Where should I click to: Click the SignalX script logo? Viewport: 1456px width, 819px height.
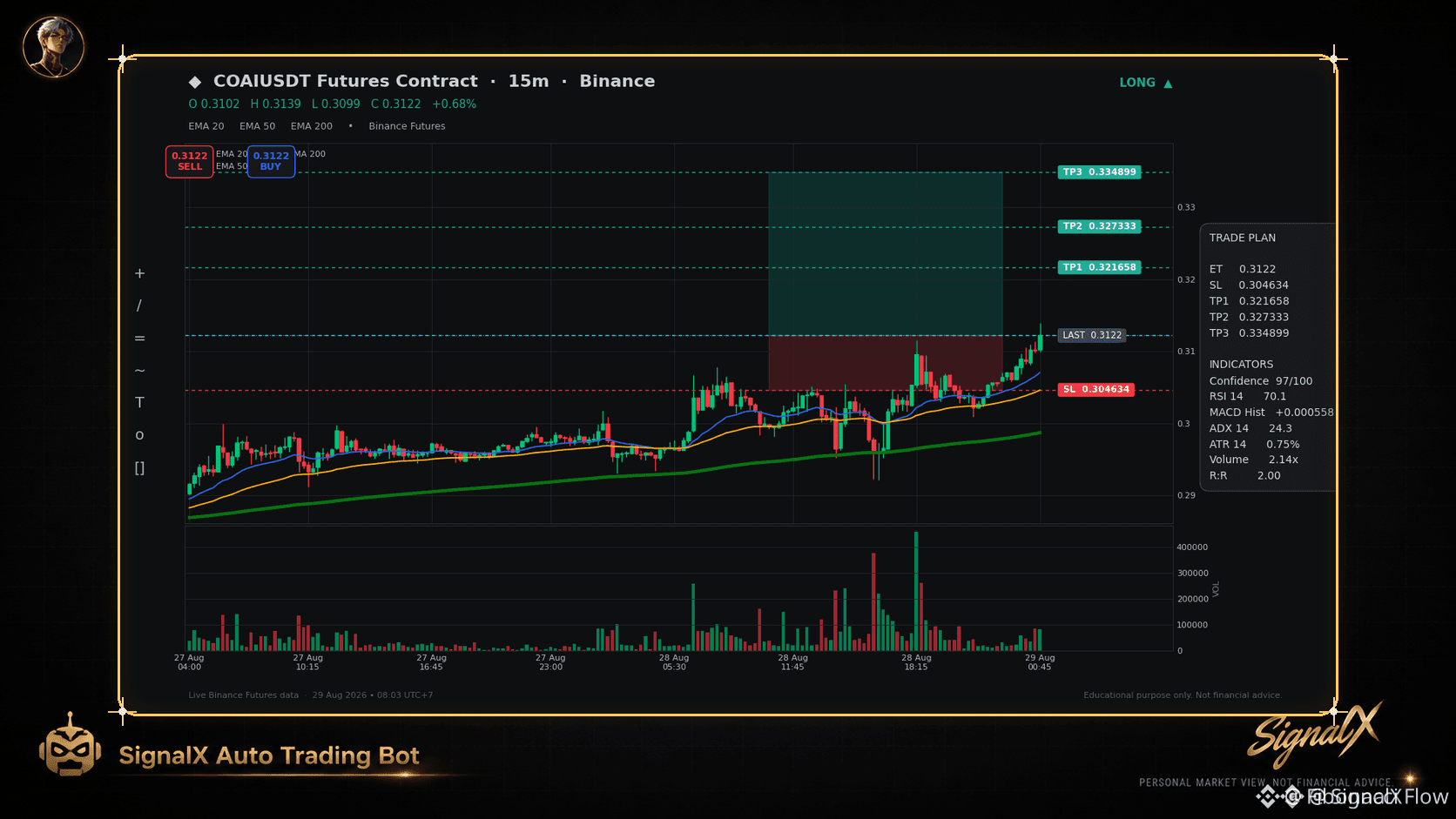1314,735
